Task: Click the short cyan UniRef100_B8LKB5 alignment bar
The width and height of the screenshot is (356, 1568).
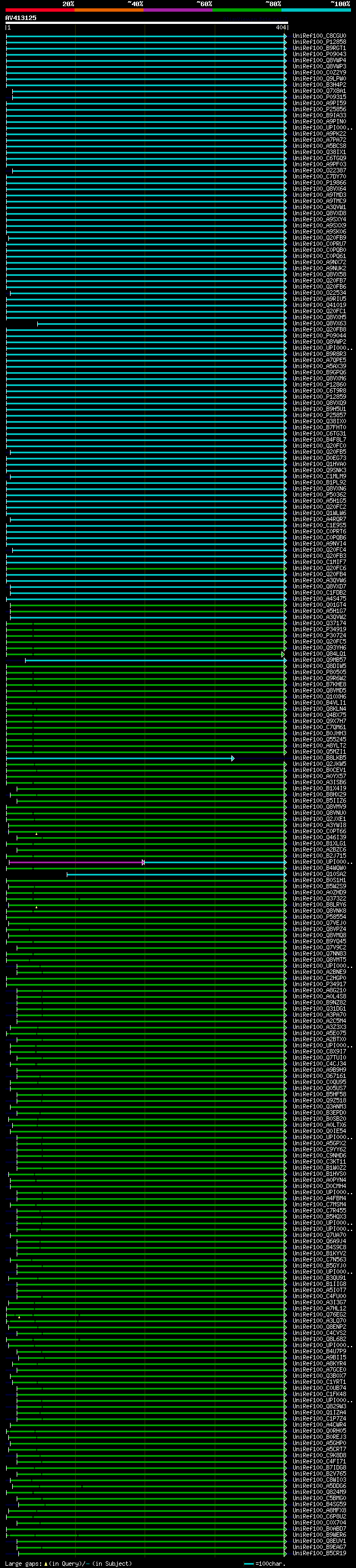Action: (120, 759)
